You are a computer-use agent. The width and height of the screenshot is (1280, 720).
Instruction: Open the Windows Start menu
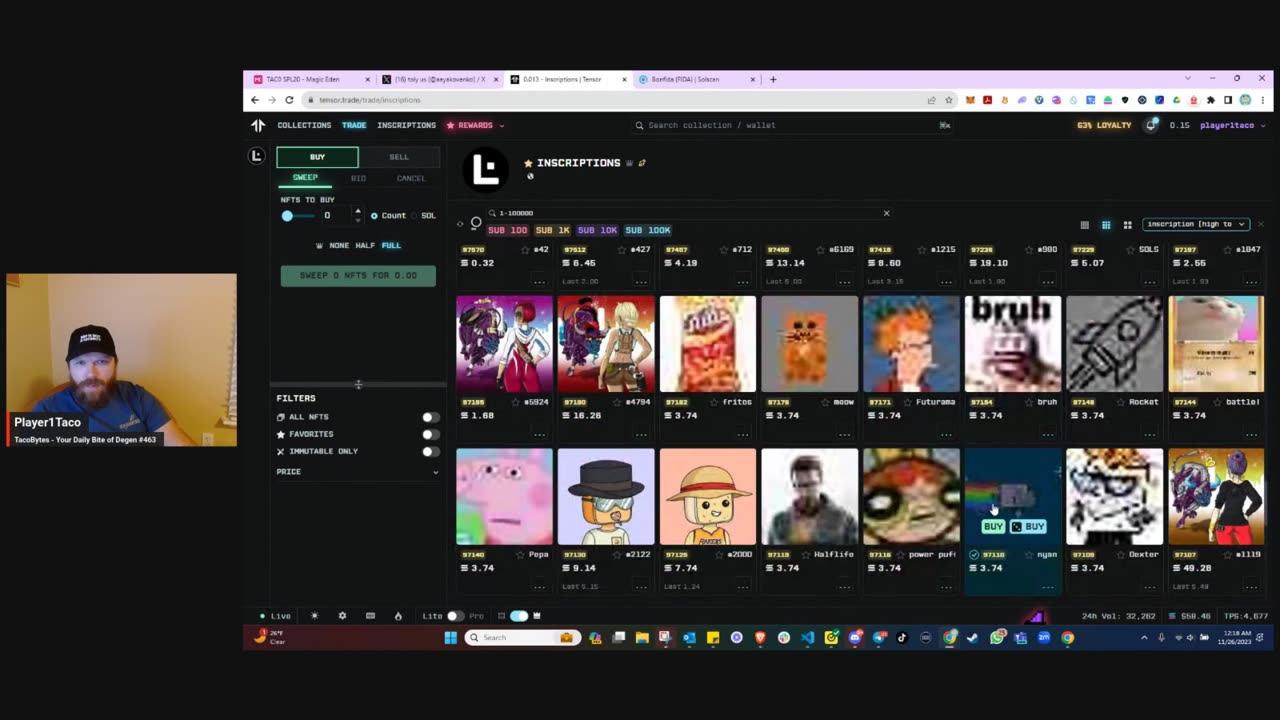click(x=450, y=638)
